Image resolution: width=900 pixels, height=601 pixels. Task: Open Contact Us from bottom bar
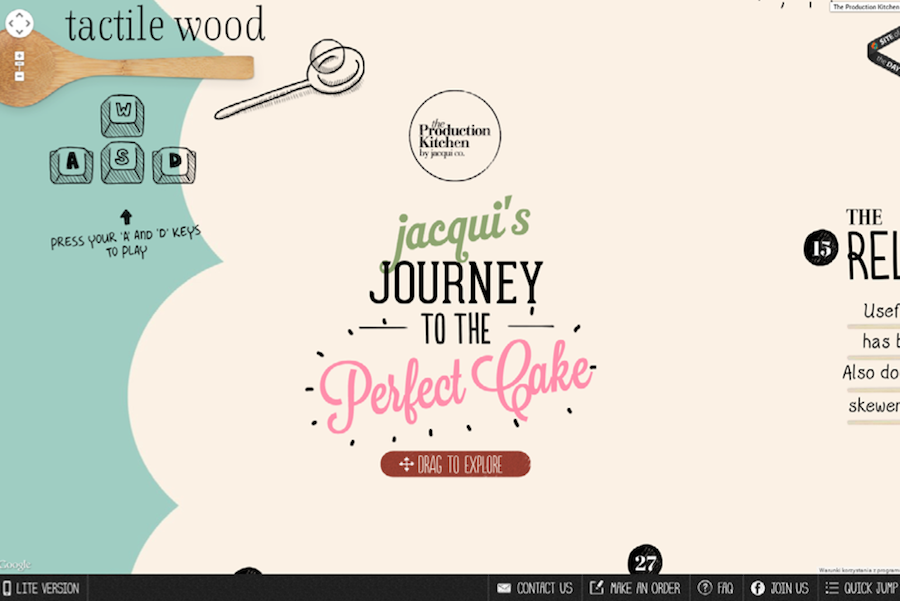click(535, 588)
